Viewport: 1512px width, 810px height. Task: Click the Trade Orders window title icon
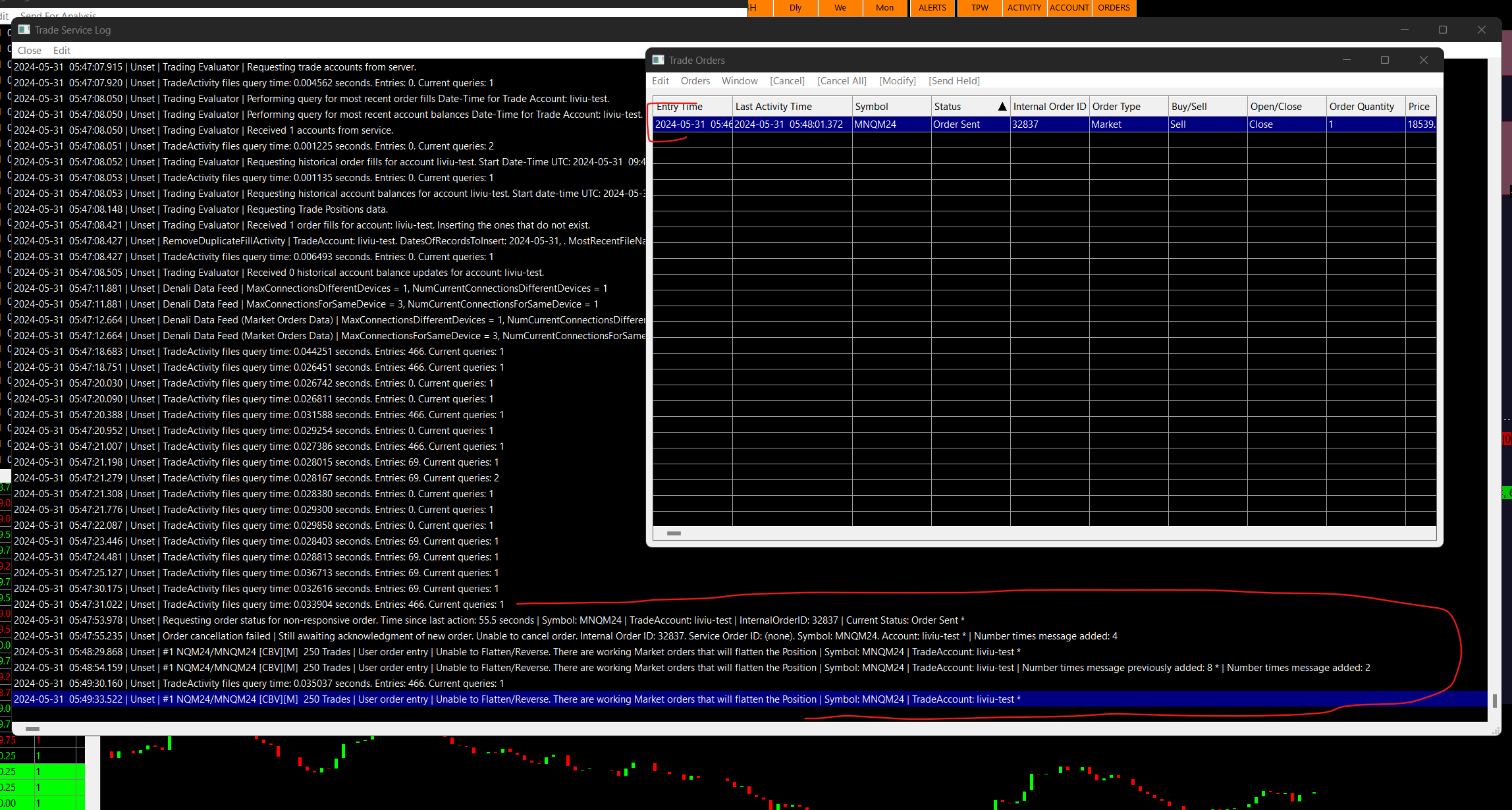pos(658,60)
